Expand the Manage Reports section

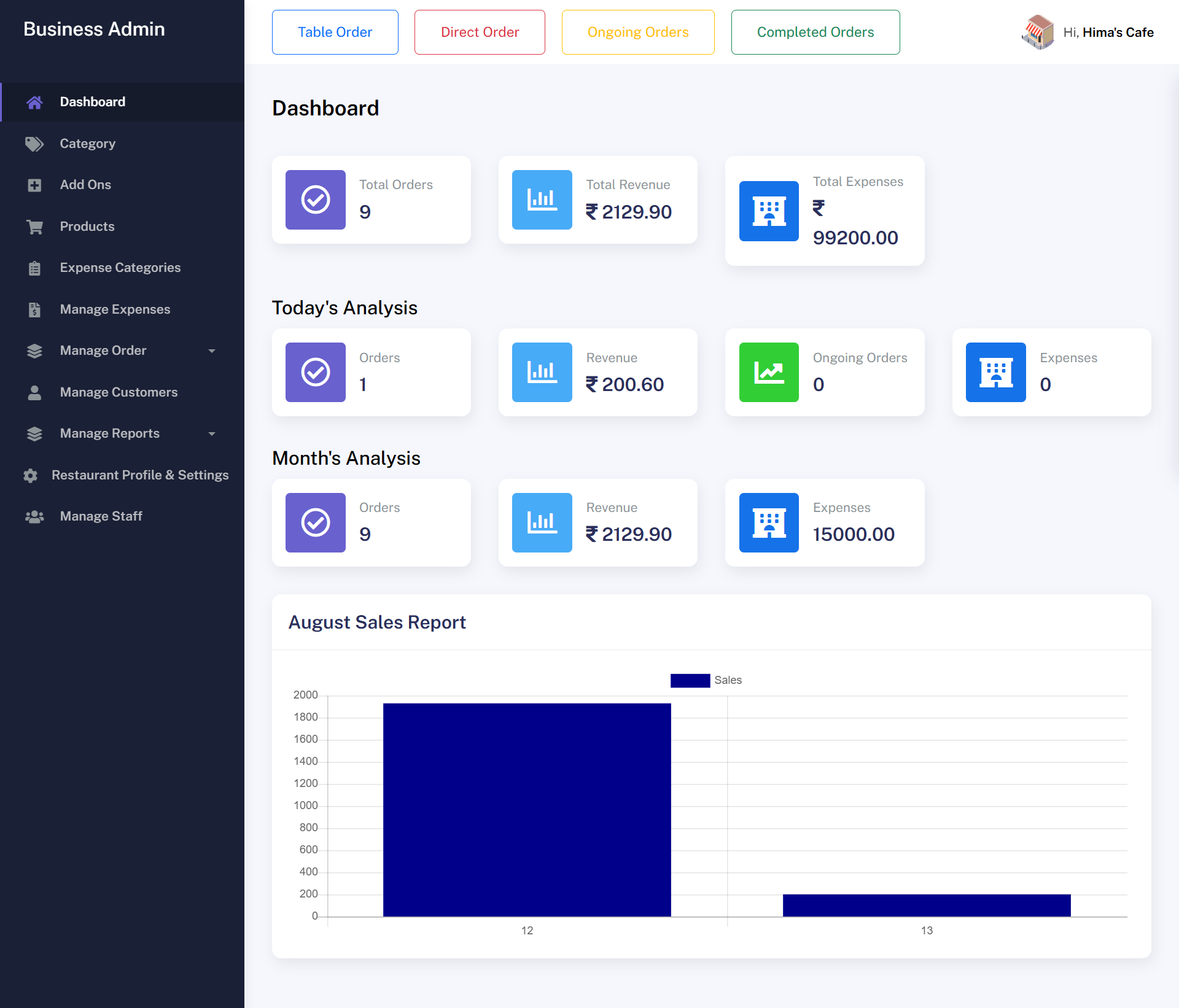pyautogui.click(x=109, y=433)
